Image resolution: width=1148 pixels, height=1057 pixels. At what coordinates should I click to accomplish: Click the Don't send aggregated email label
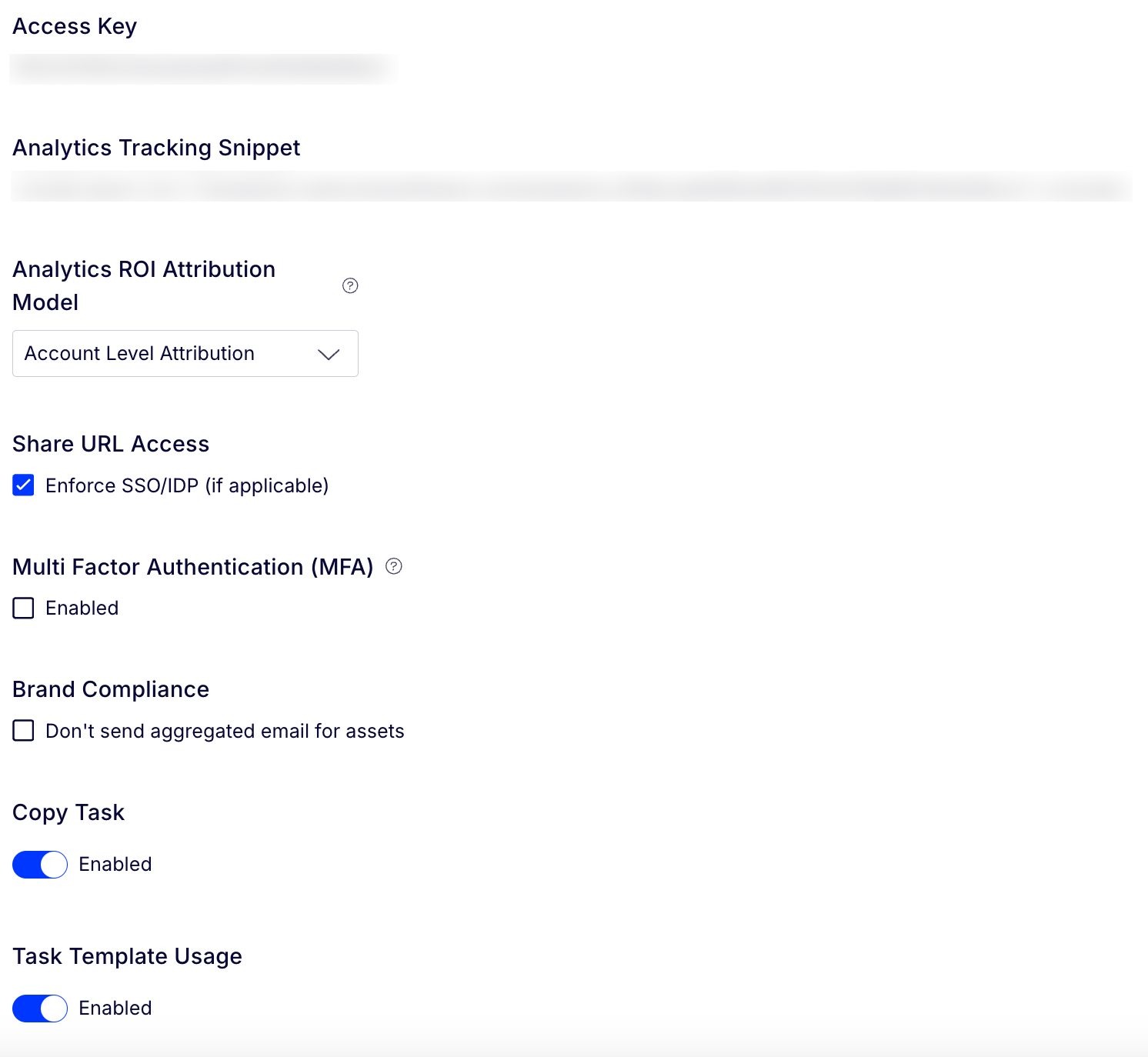coord(225,731)
